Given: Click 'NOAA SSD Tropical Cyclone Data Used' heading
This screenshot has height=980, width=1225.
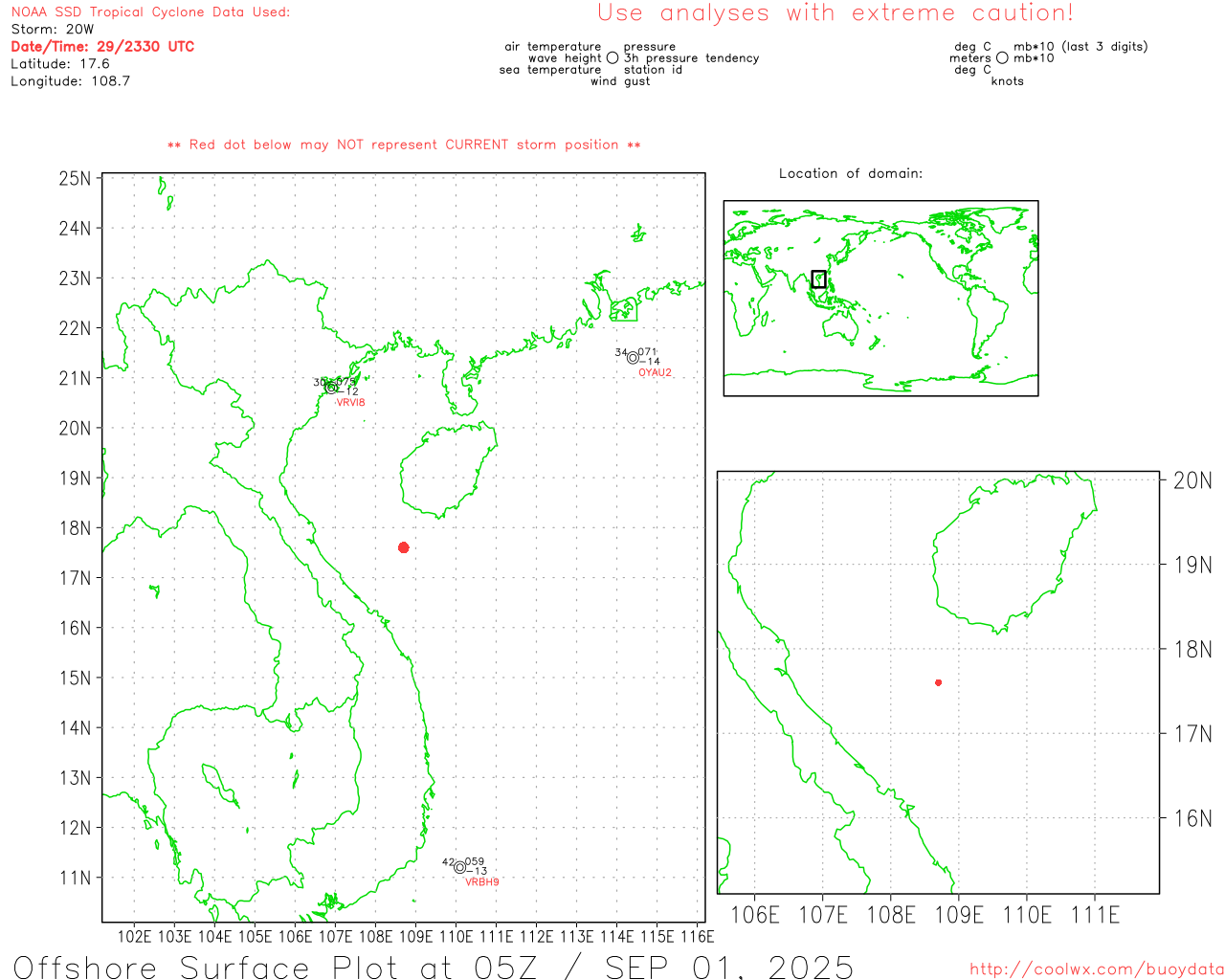Looking at the screenshot, I should [150, 12].
